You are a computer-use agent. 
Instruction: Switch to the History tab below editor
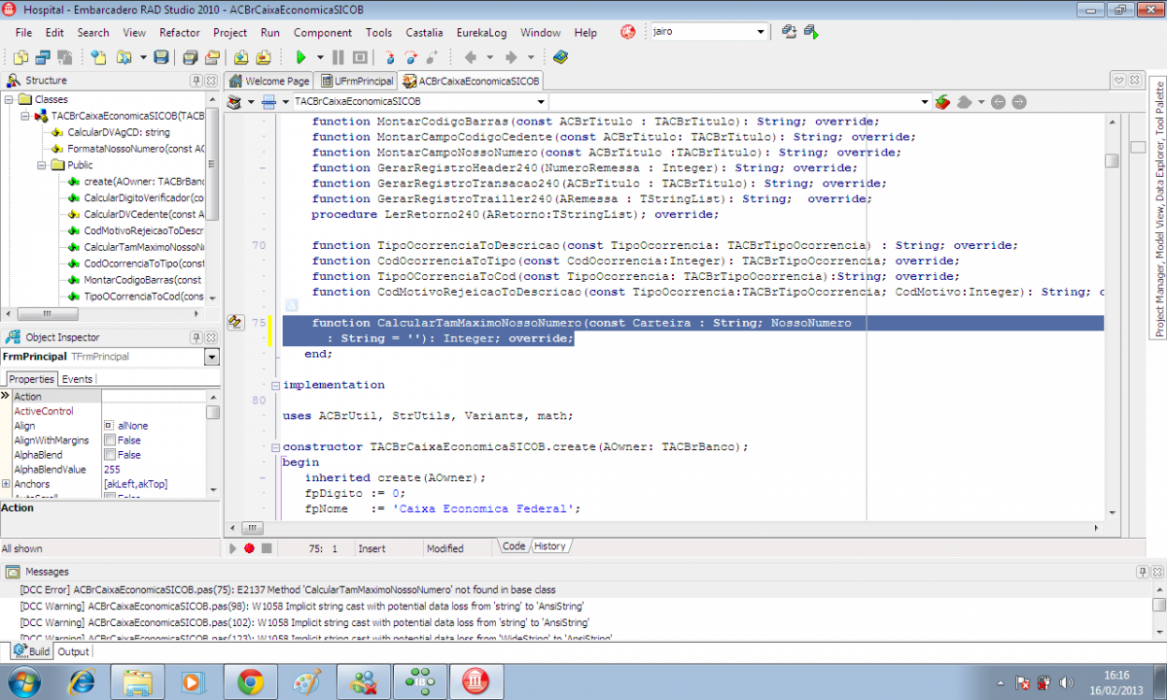click(x=550, y=546)
